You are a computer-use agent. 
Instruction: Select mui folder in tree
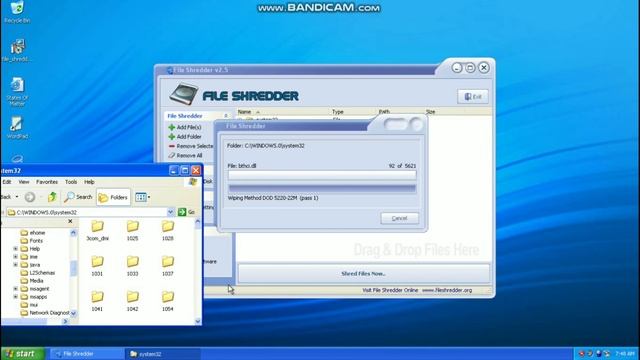click(x=29, y=304)
